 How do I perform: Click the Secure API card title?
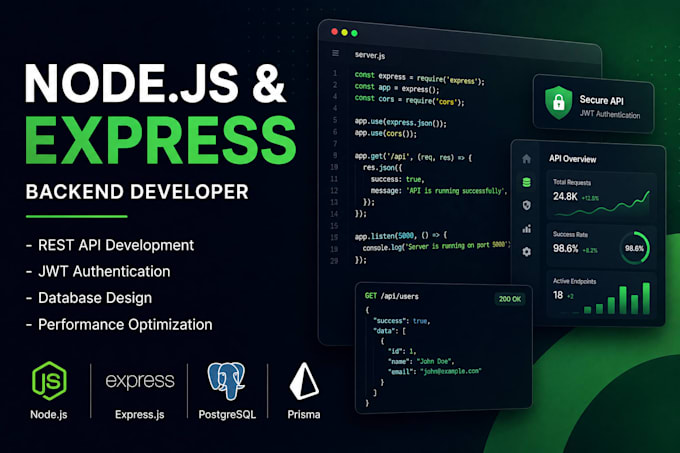602,100
